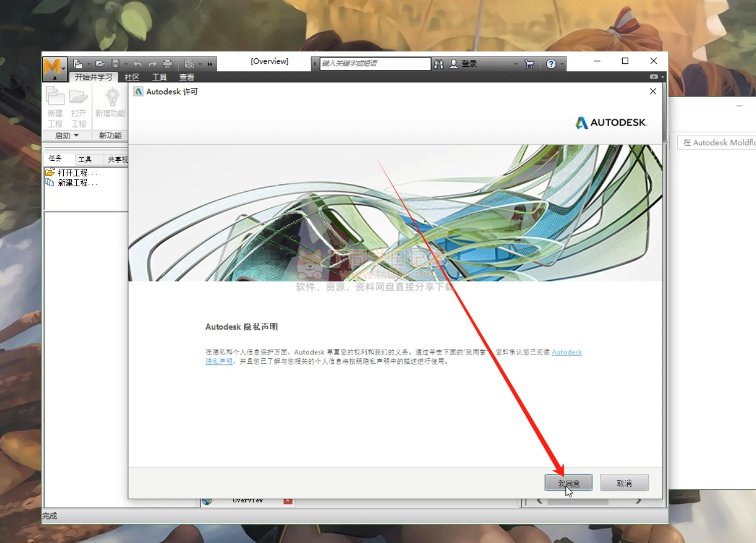Select the 开始并学习 ribbon tab
This screenshot has height=543, width=756.
tap(93, 77)
